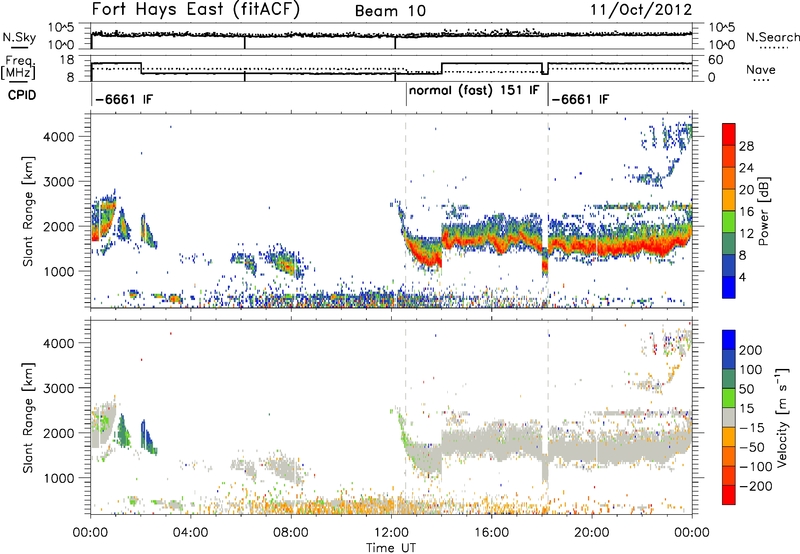
Task: Pick the light green segment of power color bar
Action: [729, 222]
